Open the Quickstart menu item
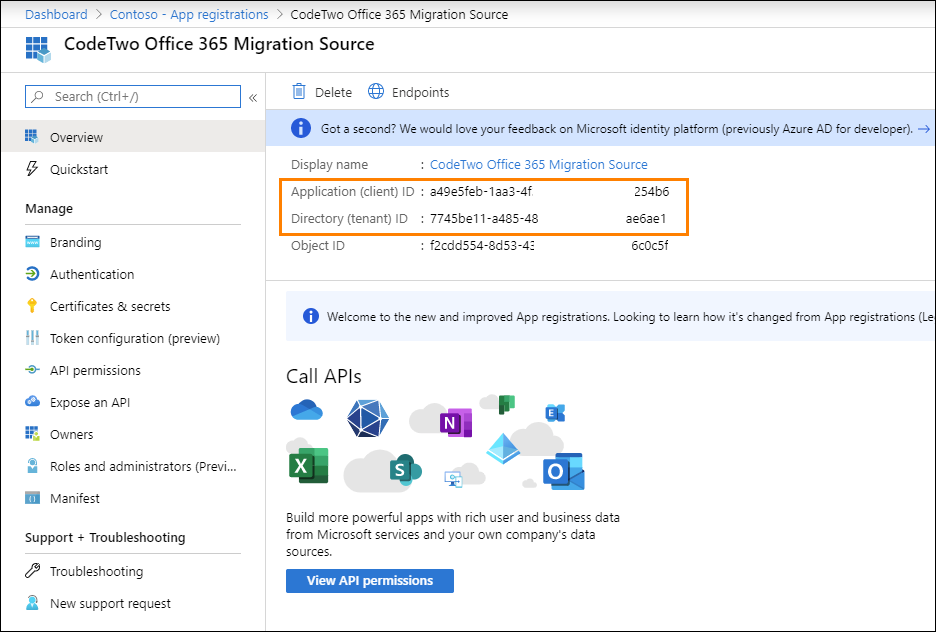 point(133,169)
